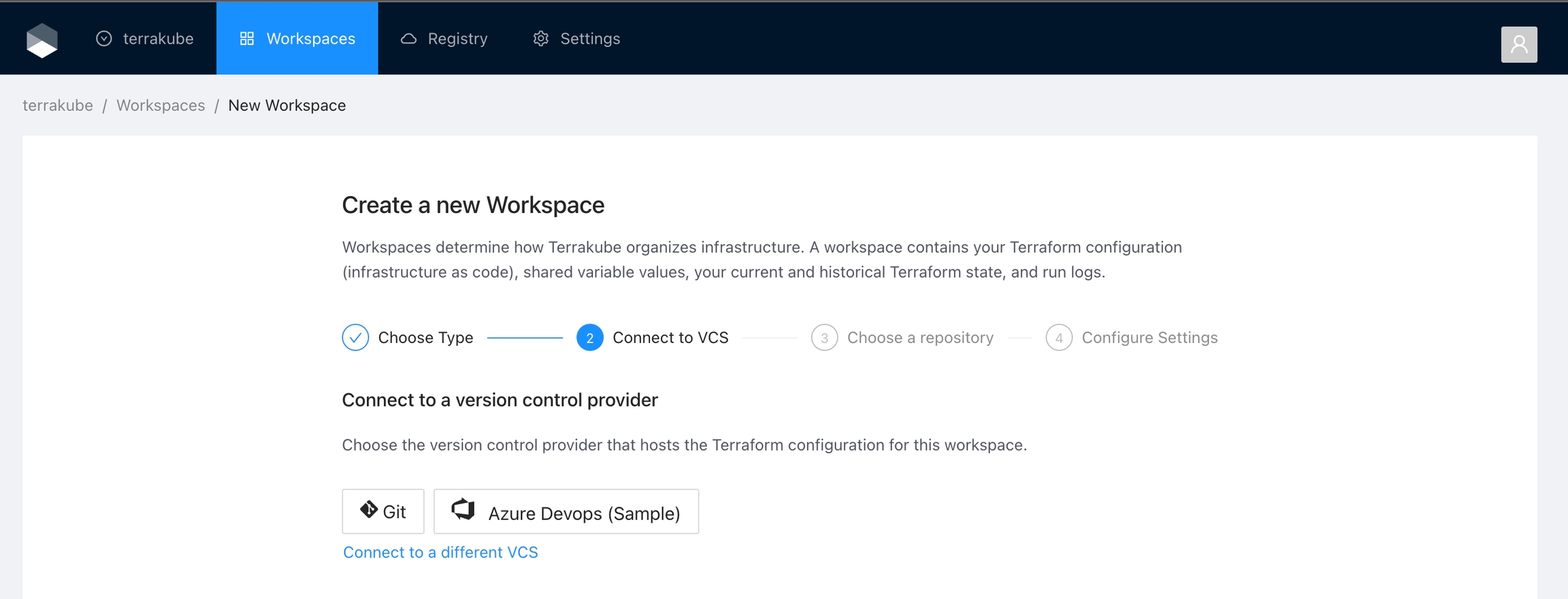Viewport: 1568px width, 599px height.
Task: Click the Workspaces grid icon
Action: pyautogui.click(x=247, y=39)
